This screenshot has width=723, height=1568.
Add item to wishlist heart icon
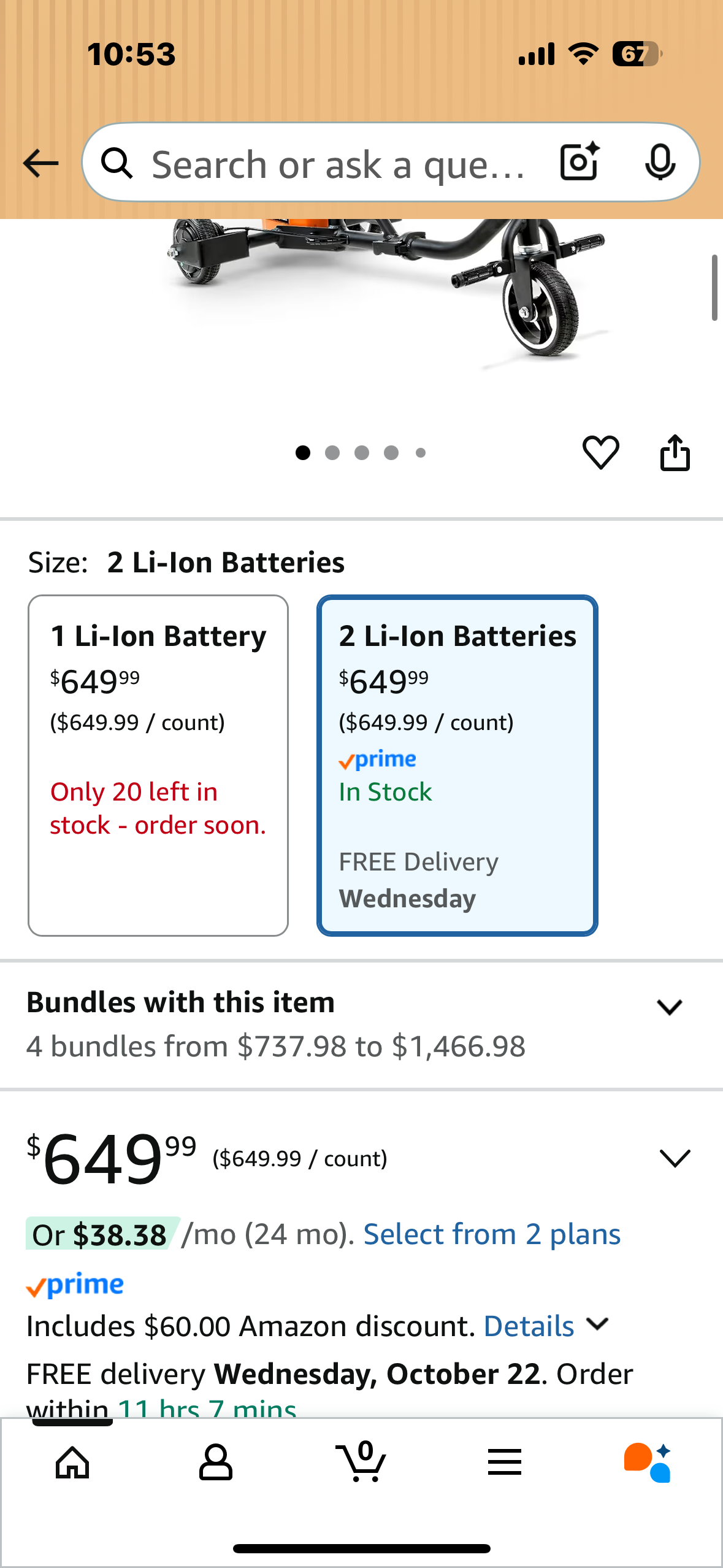600,453
